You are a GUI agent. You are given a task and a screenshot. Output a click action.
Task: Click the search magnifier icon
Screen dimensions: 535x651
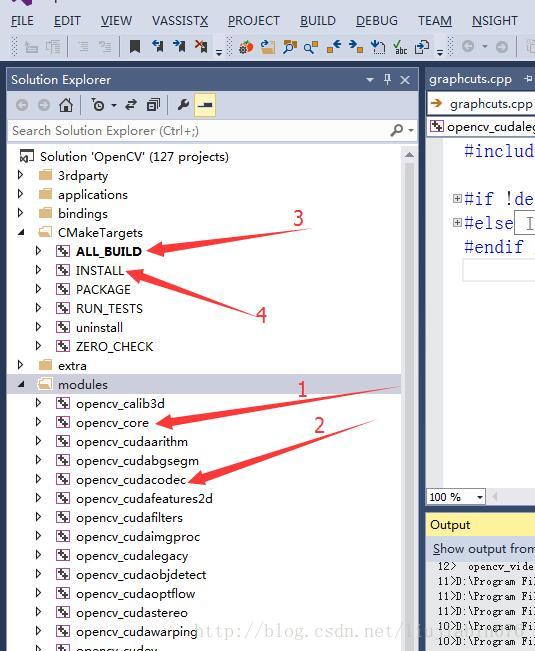pos(397,130)
